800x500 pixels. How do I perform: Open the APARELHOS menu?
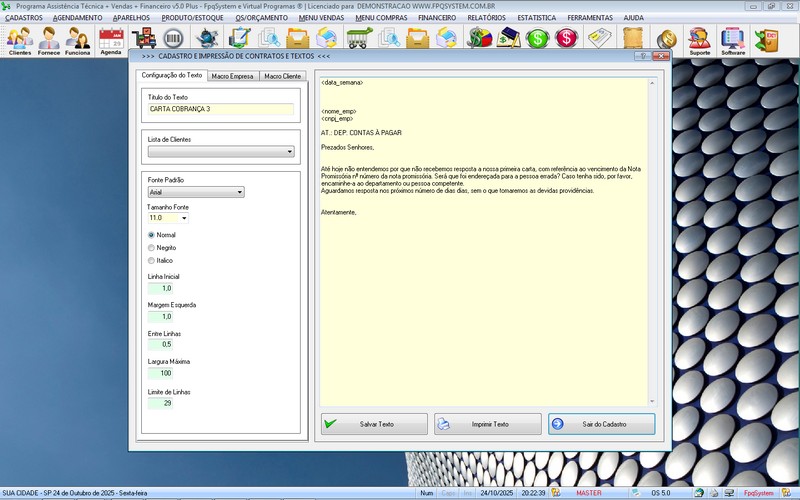coord(132,18)
